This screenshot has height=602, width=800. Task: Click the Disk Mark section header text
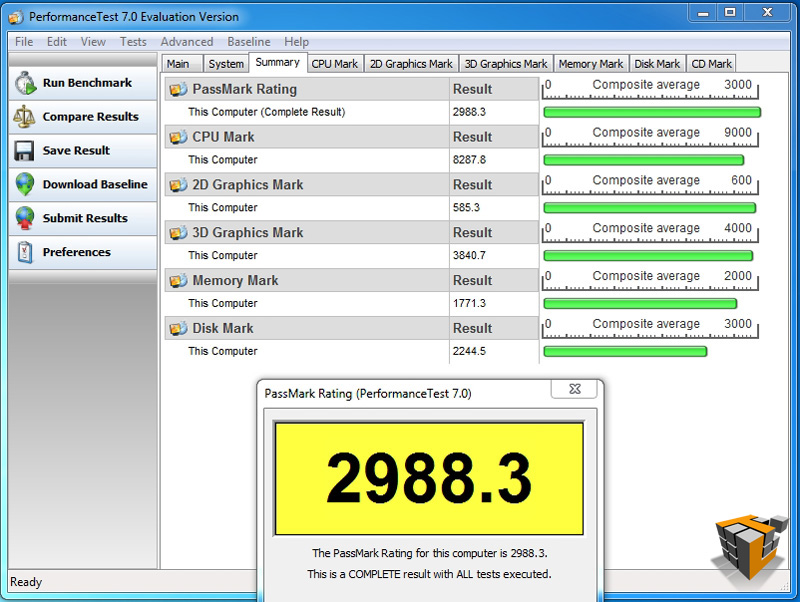click(222, 329)
